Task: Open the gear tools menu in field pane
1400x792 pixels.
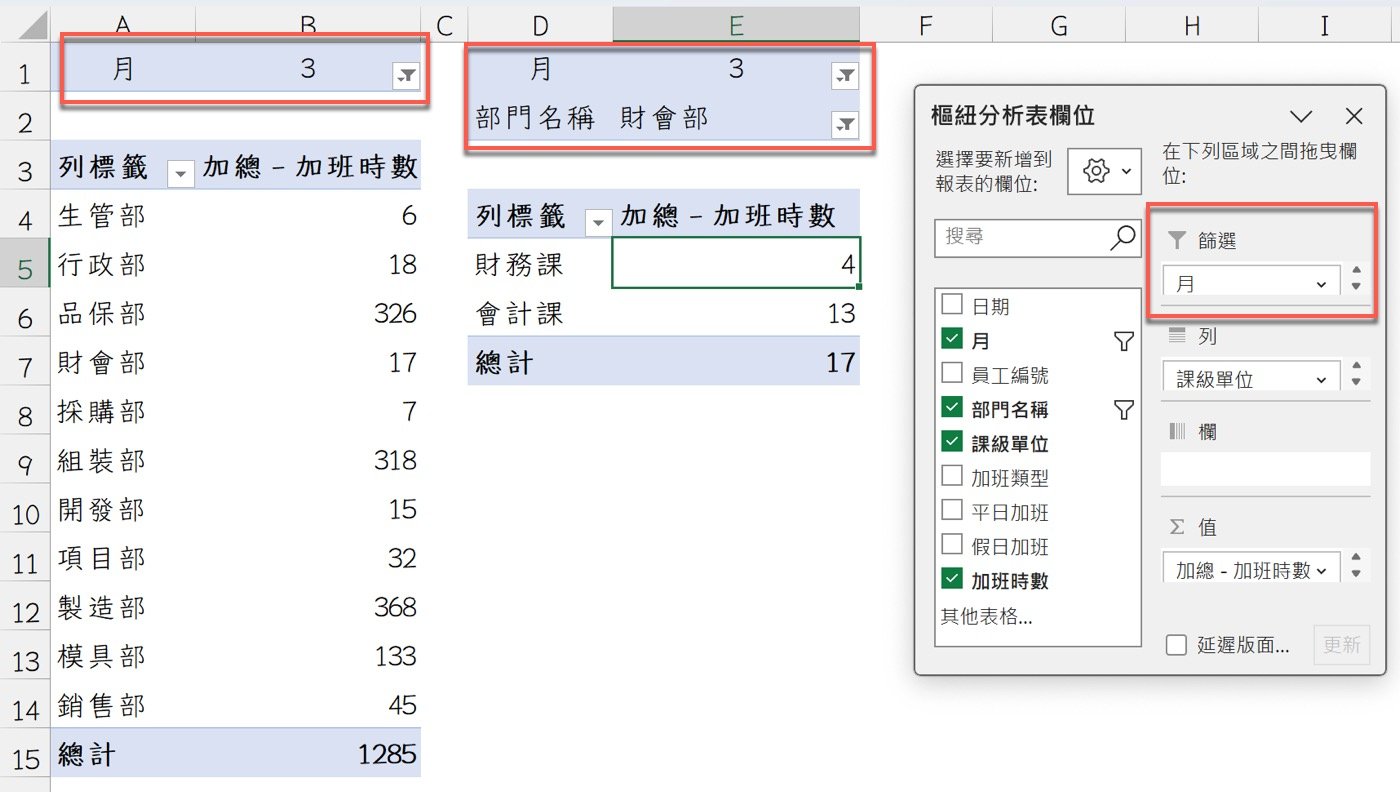Action: point(1104,172)
